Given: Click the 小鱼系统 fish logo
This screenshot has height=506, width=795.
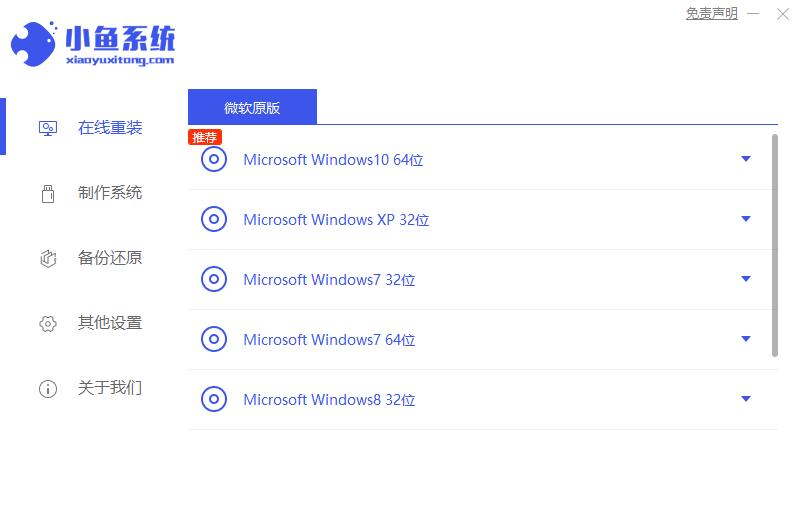Looking at the screenshot, I should (33, 44).
